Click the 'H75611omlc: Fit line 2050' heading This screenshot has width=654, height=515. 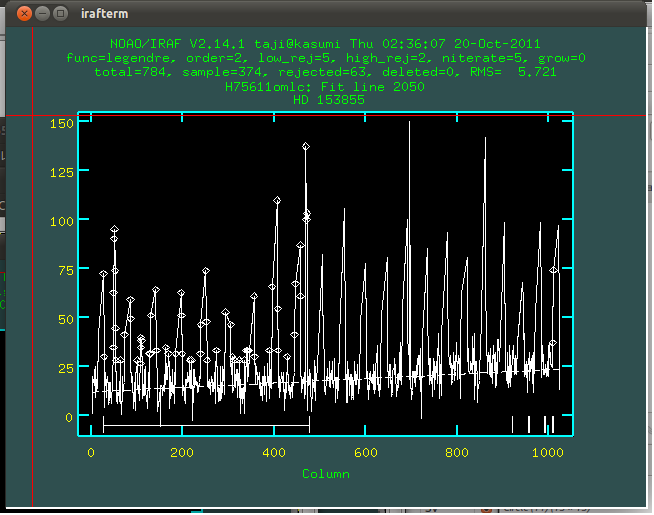[326, 86]
